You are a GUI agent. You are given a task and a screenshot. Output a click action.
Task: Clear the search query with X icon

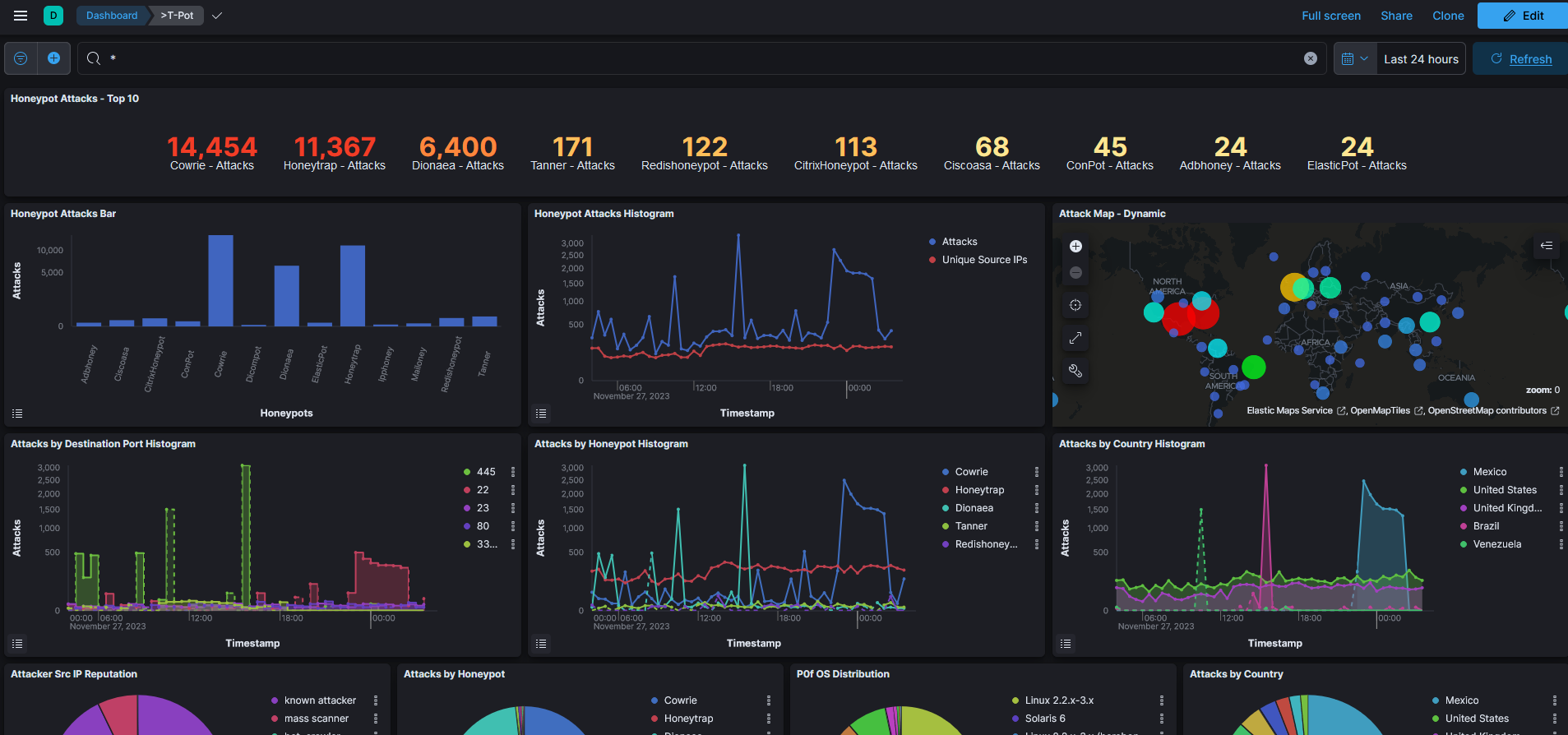(x=1311, y=58)
